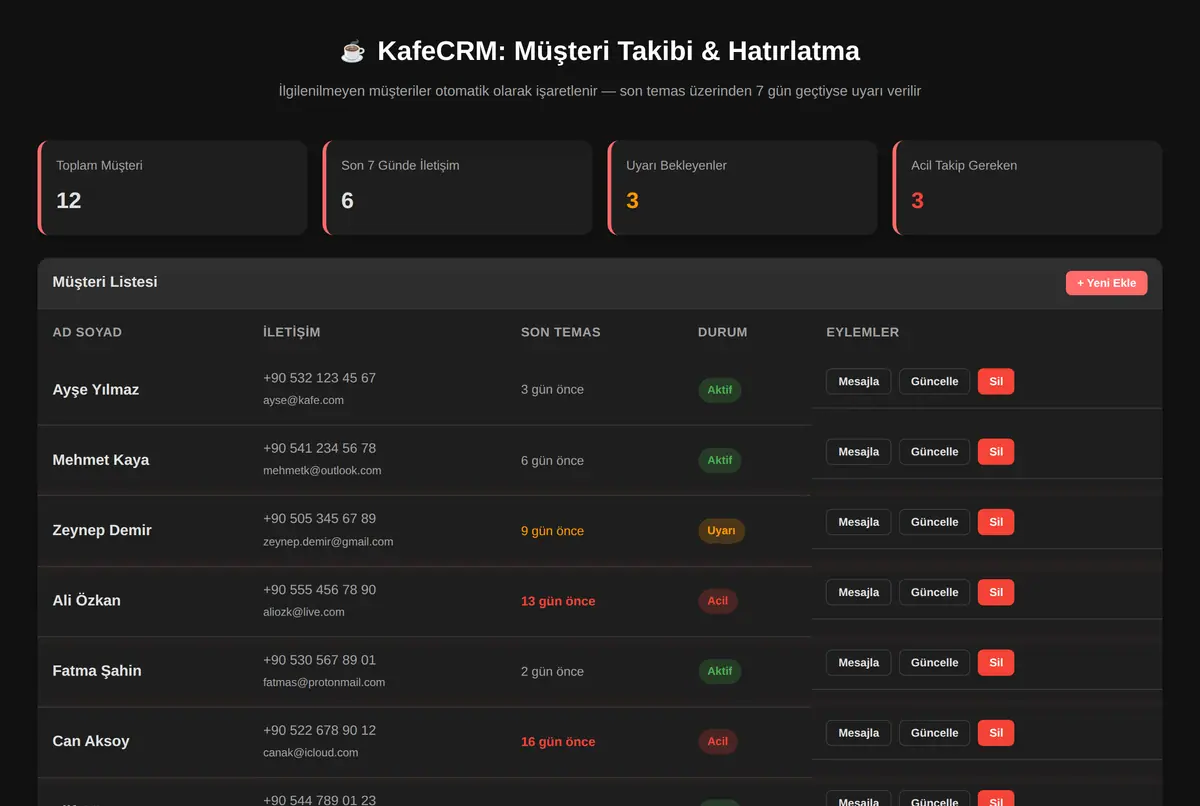This screenshot has height=806, width=1200.
Task: Click the AD SOYAD column header
Action: tap(87, 332)
